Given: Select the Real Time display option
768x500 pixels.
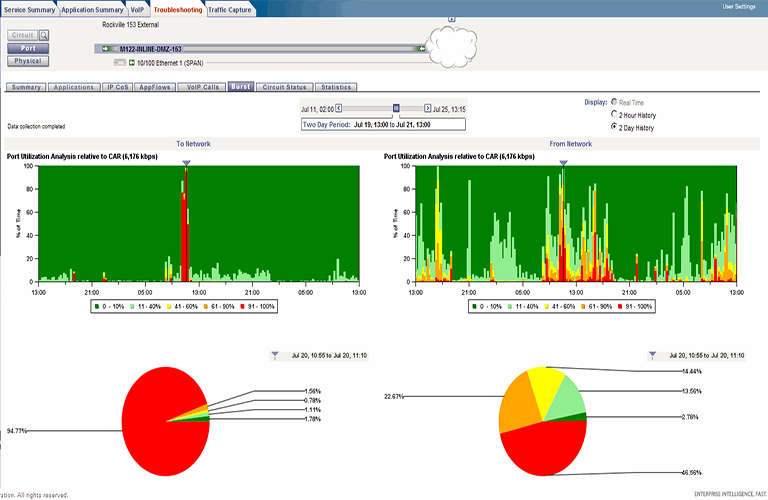Looking at the screenshot, I should pyautogui.click(x=613, y=102).
